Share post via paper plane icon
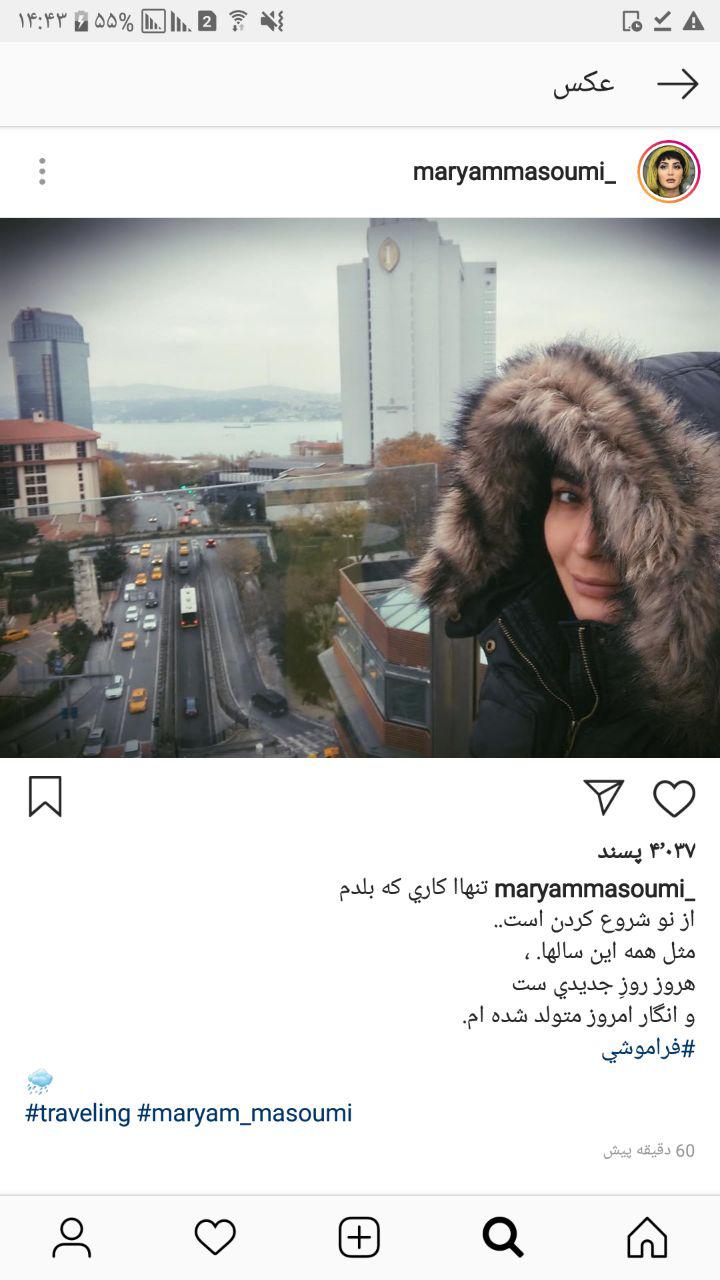Image resolution: width=720 pixels, height=1280 pixels. click(604, 797)
